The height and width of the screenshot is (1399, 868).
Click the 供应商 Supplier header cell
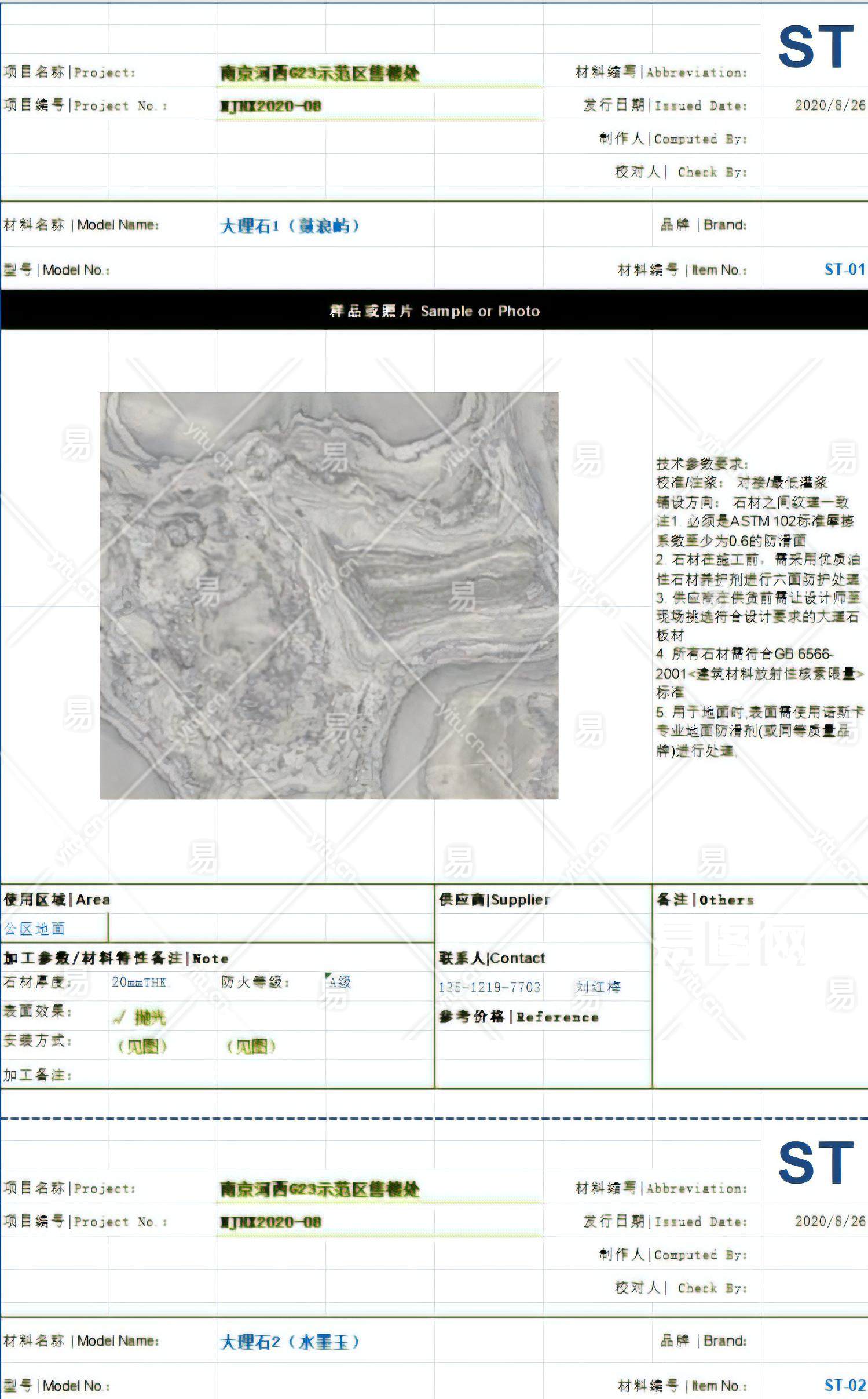point(494,900)
